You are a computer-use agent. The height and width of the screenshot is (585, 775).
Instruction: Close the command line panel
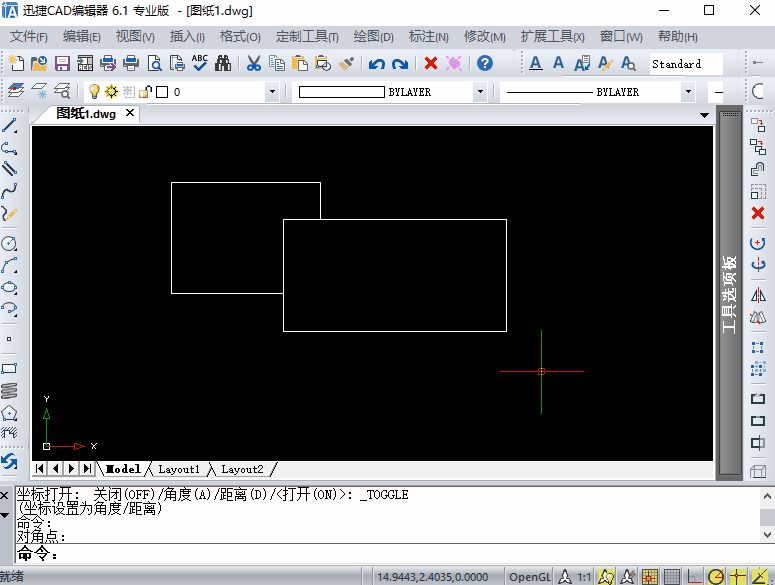click(x=4, y=495)
